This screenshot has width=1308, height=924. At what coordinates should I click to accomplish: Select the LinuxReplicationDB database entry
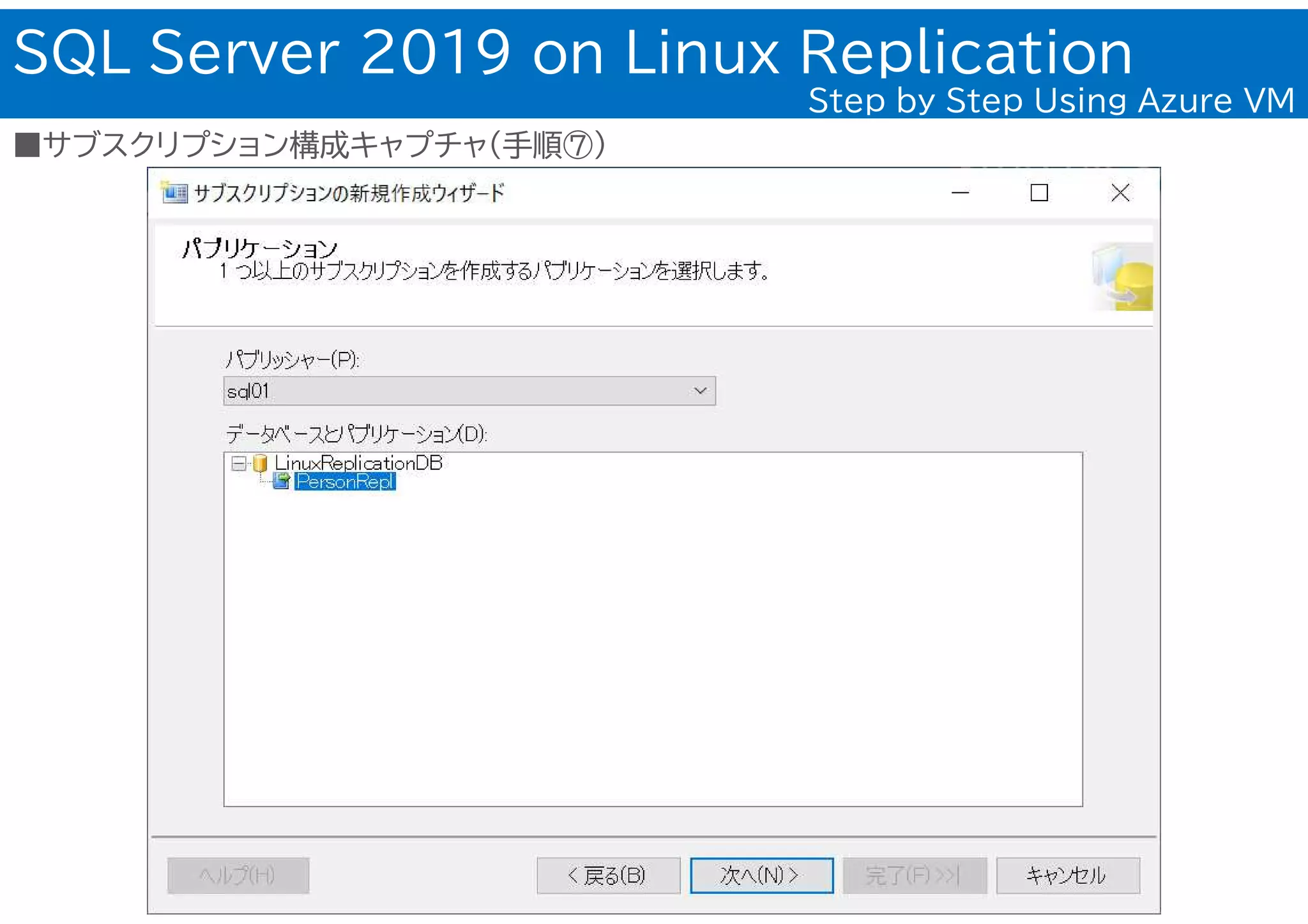[358, 463]
